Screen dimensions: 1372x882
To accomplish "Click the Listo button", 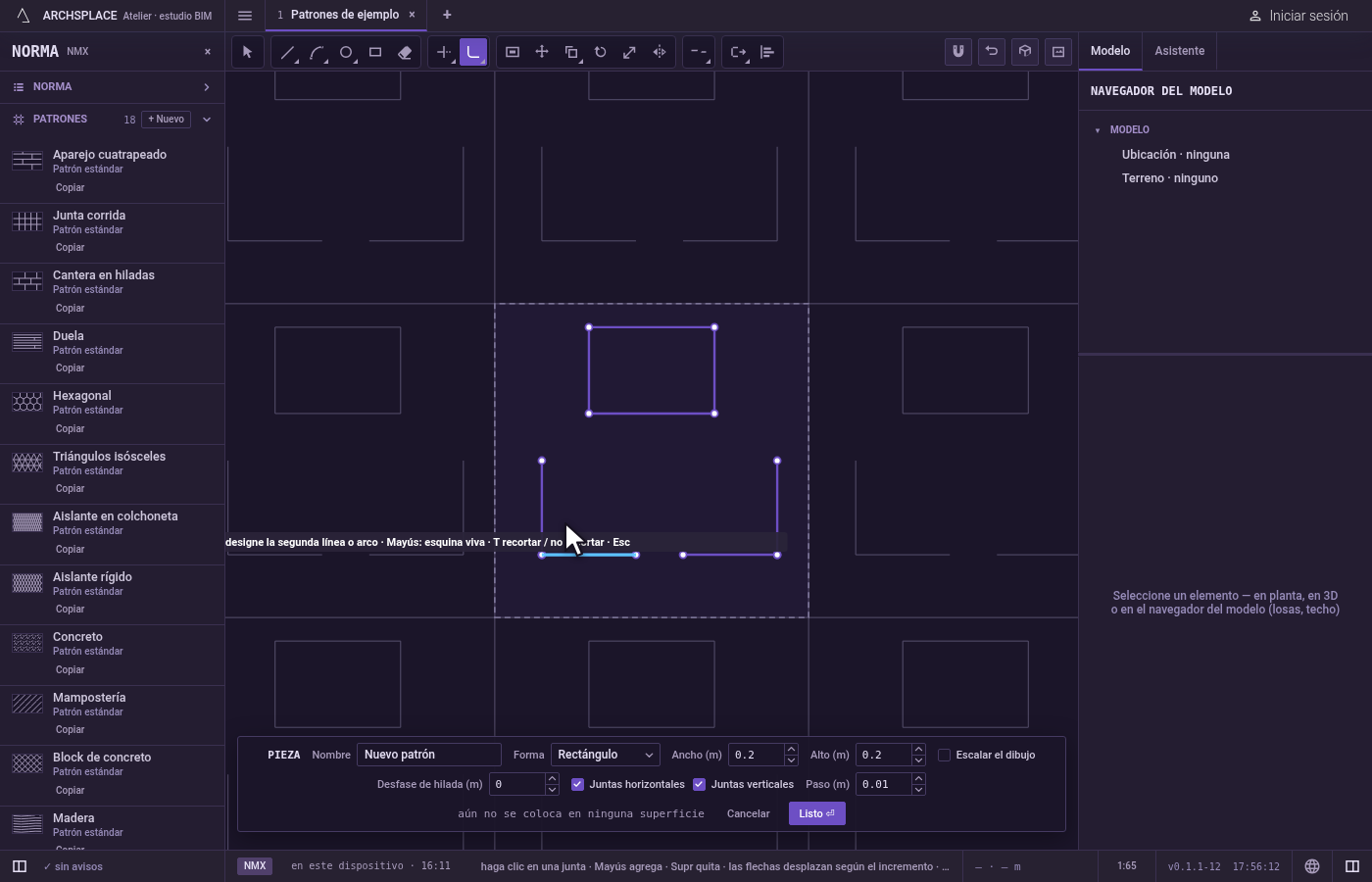I will pyautogui.click(x=816, y=813).
